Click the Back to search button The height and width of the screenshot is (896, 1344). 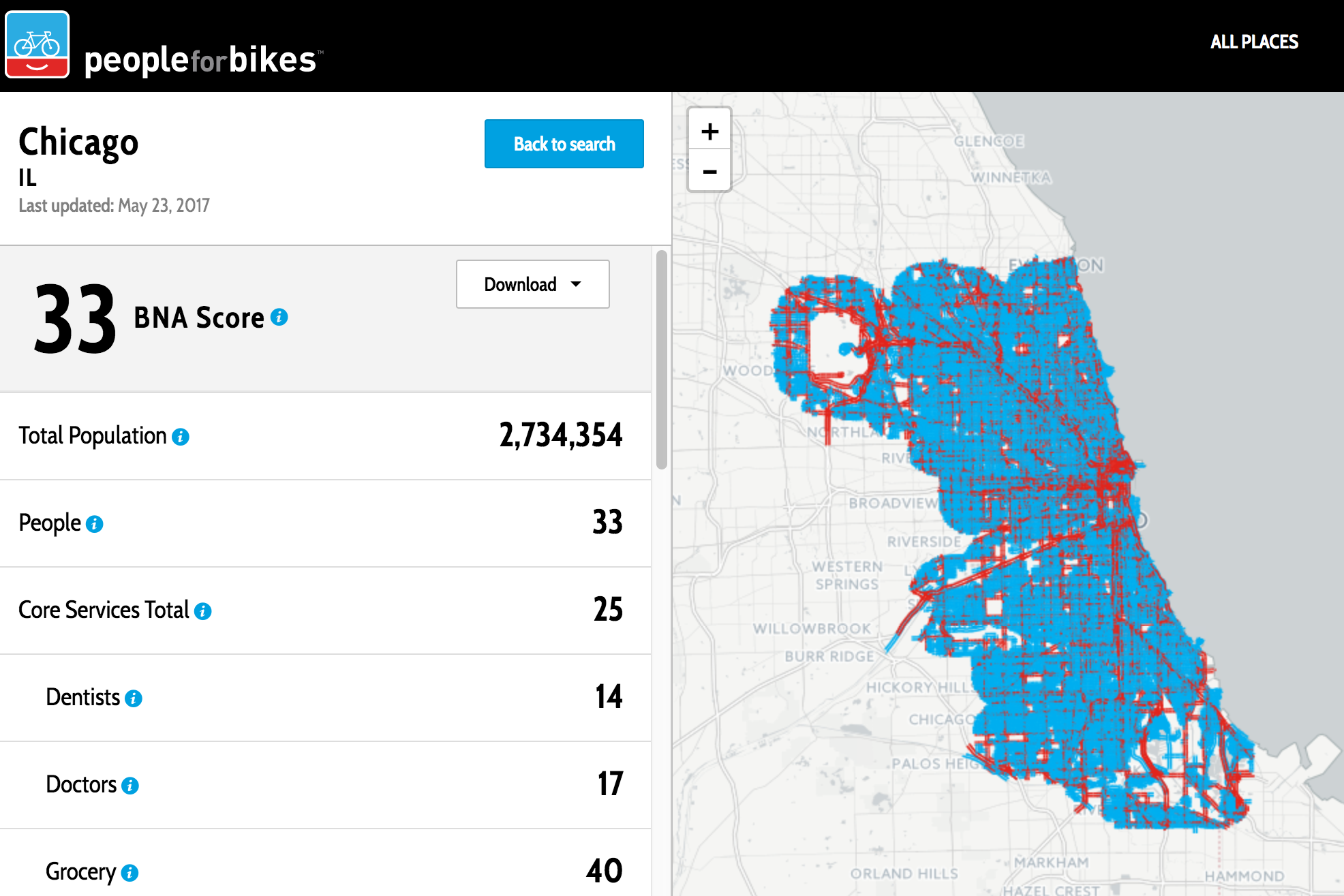pyautogui.click(x=564, y=144)
